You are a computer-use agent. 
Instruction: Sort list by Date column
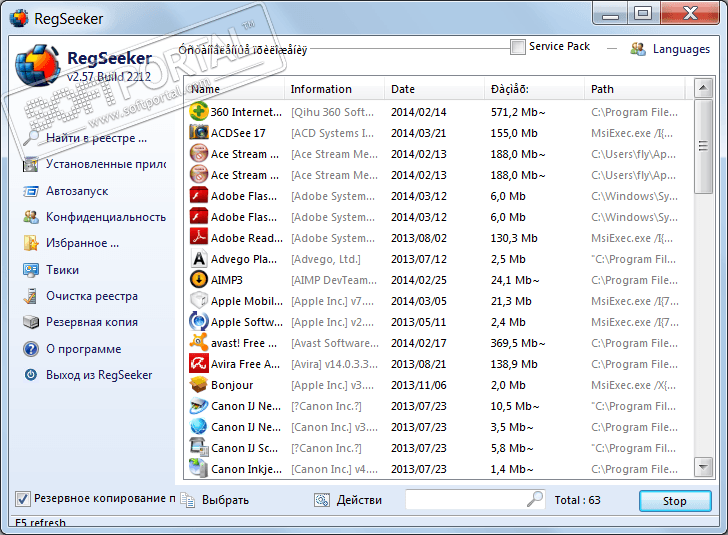[434, 89]
